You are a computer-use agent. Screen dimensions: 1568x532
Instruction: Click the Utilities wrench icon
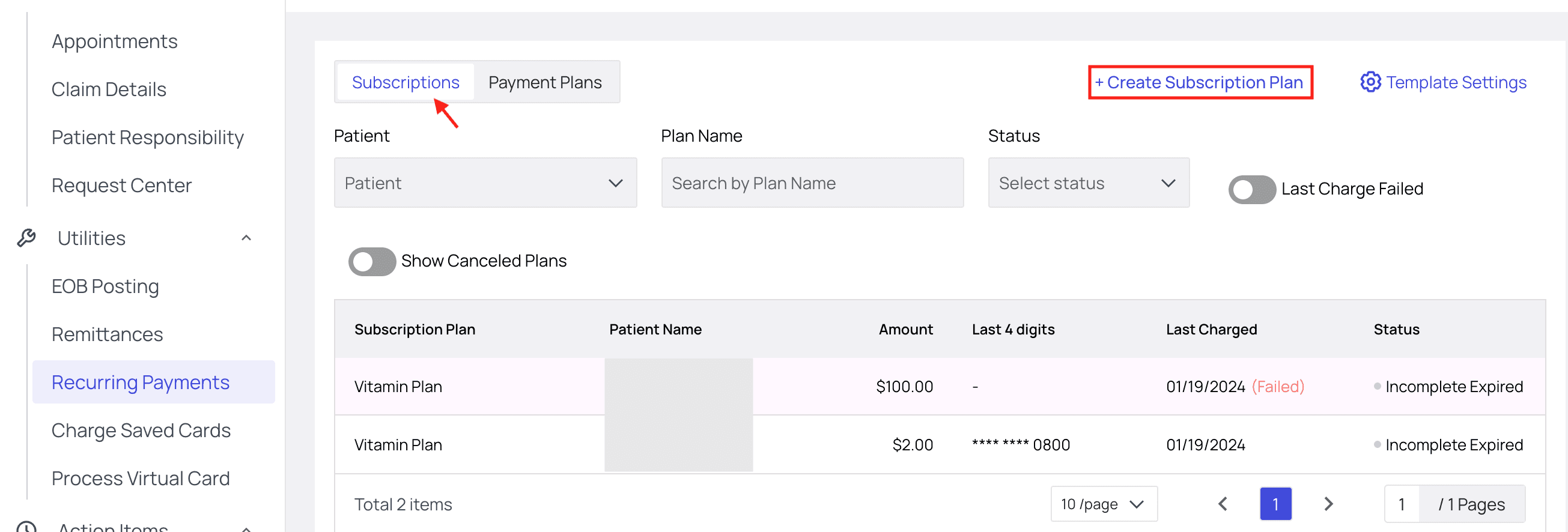[26, 238]
